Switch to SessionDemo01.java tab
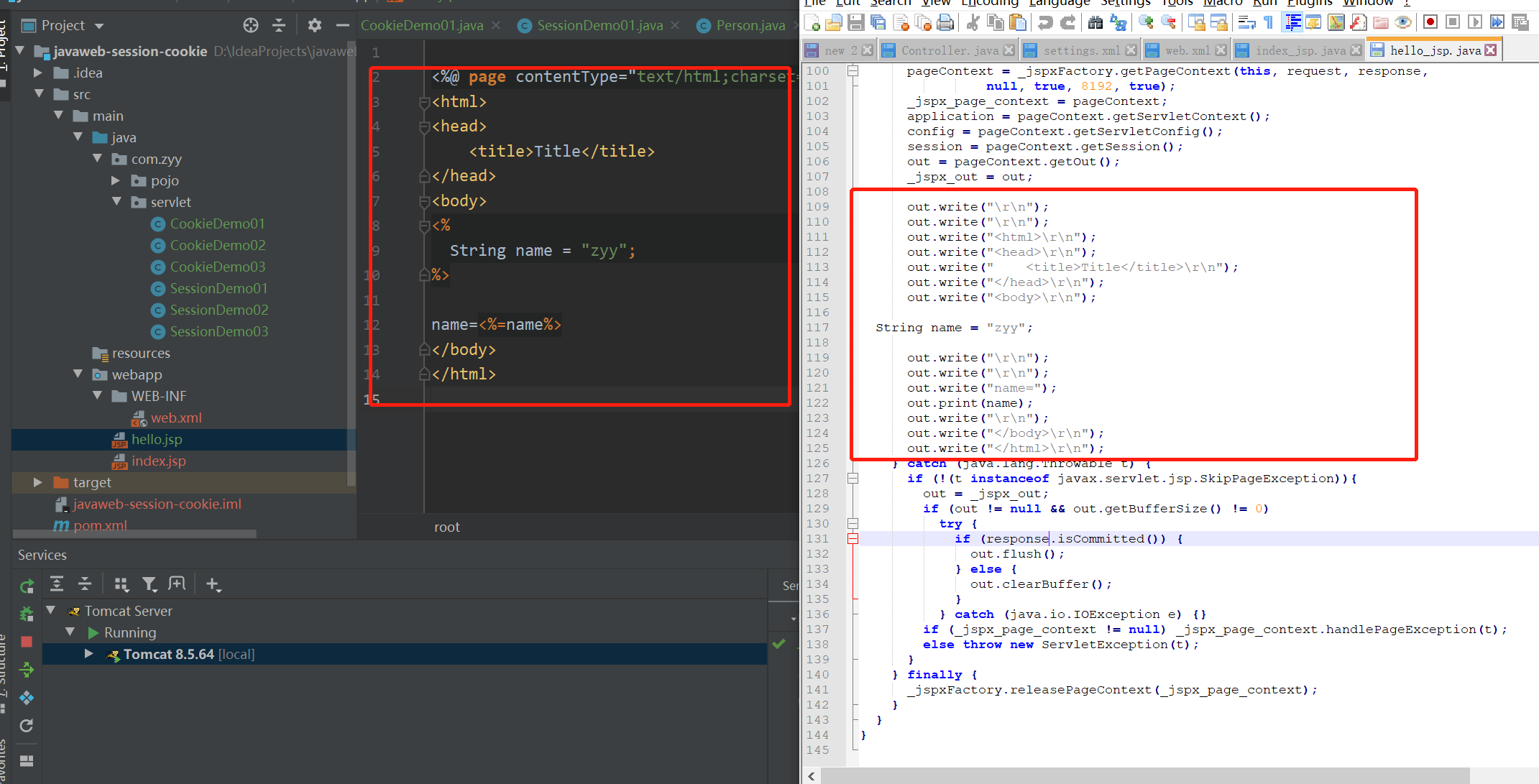Image resolution: width=1539 pixels, height=784 pixels. (599, 25)
